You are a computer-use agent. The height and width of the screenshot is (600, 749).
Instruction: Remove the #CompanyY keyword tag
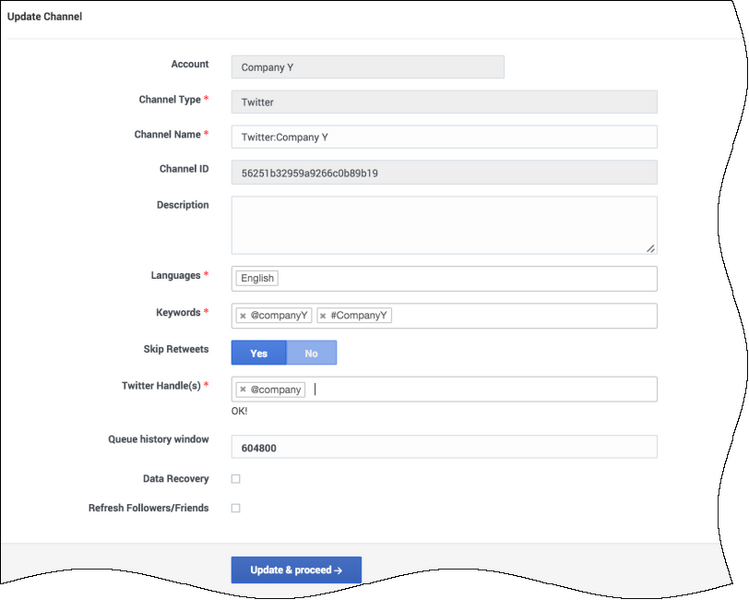323,316
